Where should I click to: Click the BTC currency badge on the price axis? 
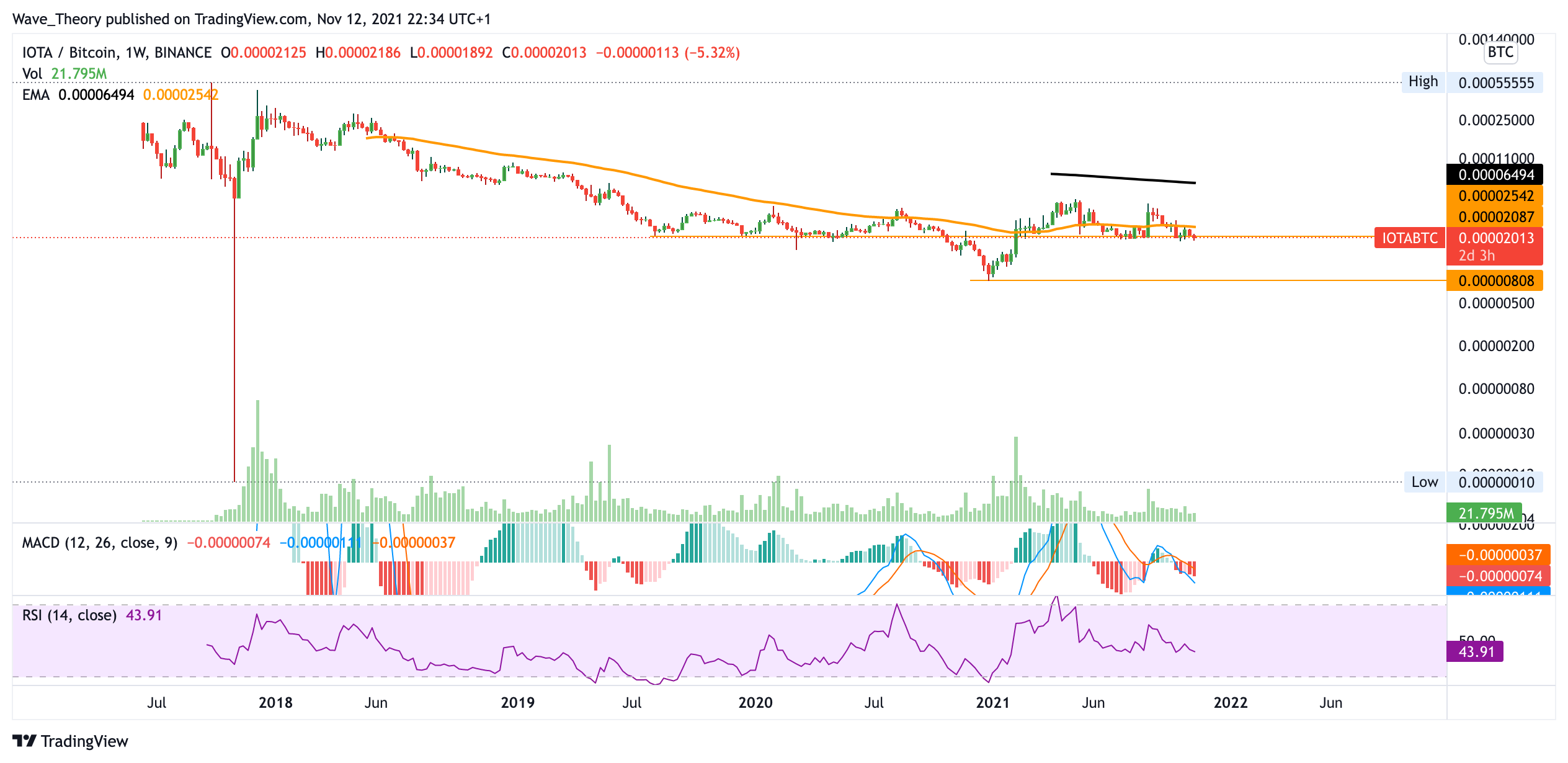click(1500, 52)
